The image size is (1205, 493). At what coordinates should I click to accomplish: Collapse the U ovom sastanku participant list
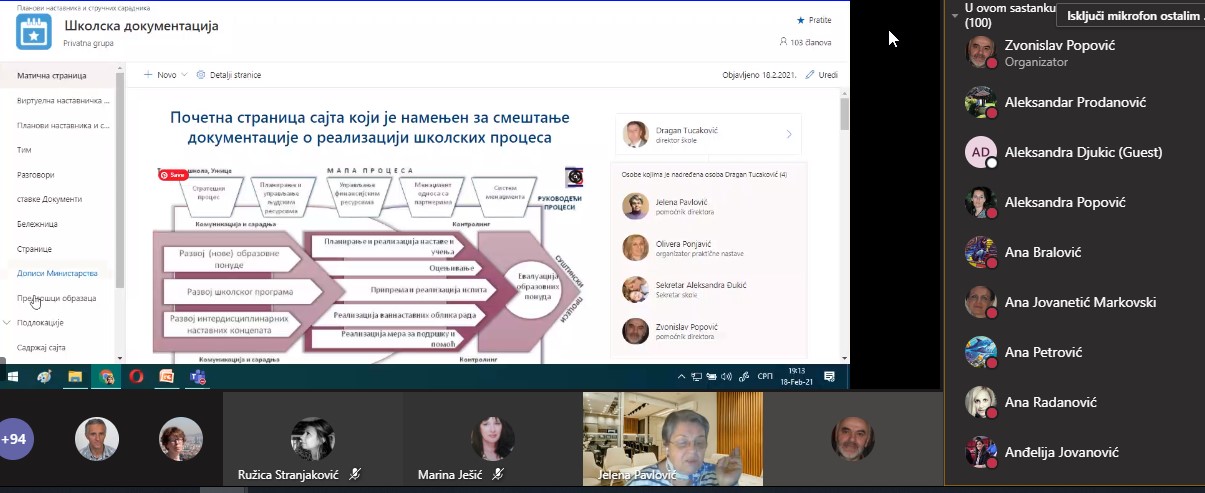click(955, 15)
